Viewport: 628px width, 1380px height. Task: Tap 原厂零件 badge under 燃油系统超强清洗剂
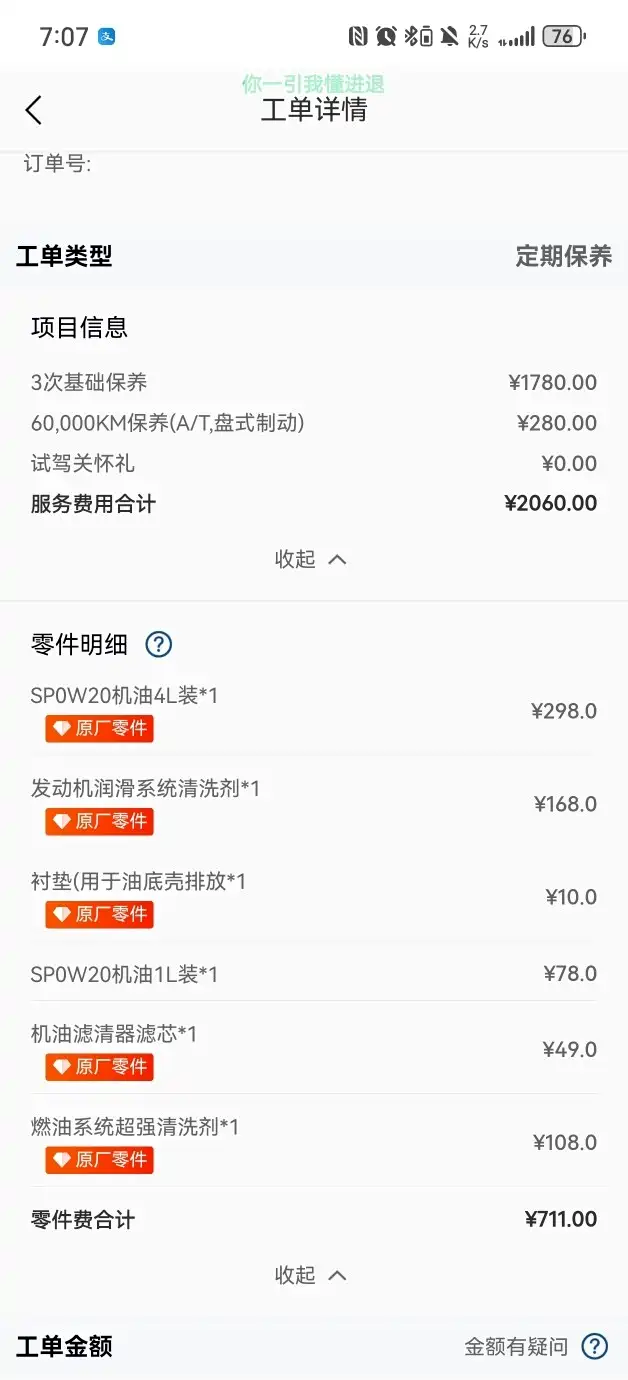[99, 1160]
